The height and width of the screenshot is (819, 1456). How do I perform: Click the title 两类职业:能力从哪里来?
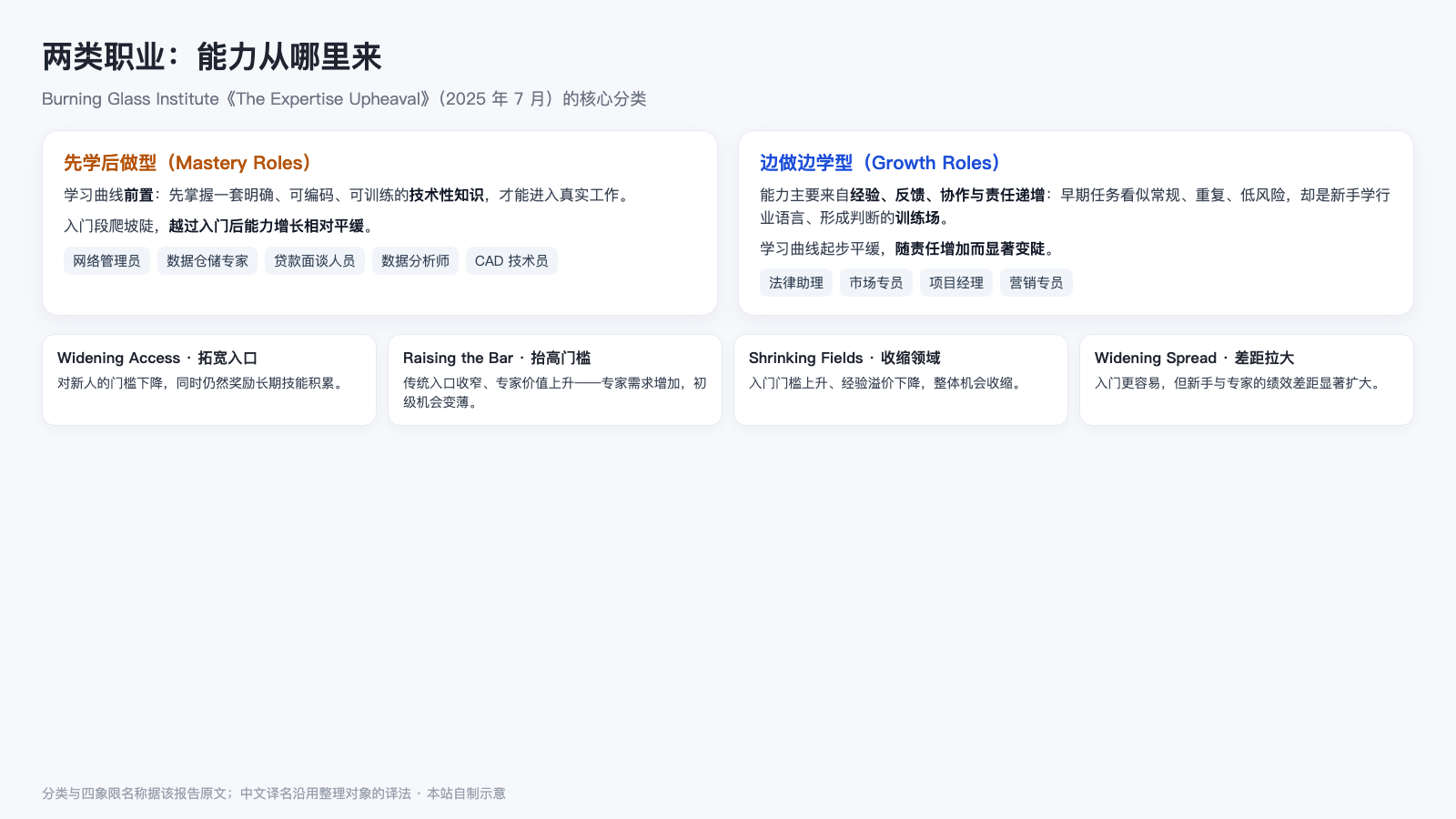(212, 56)
